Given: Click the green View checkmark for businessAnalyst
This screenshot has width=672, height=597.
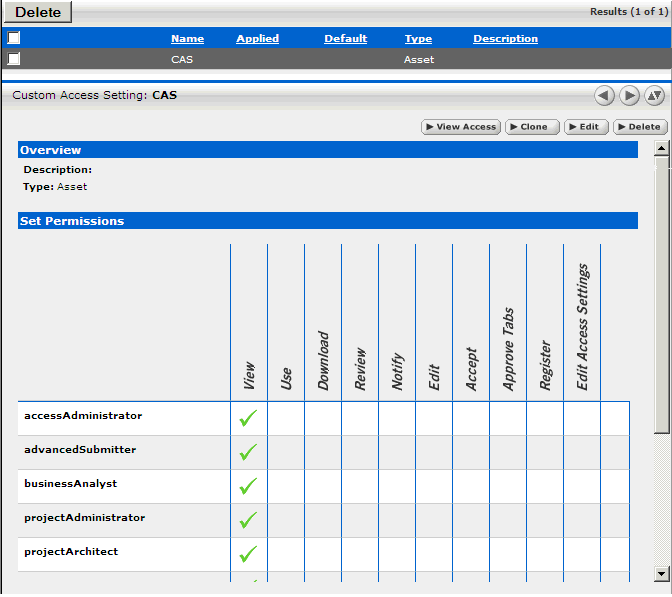Looking at the screenshot, I should tap(249, 486).
